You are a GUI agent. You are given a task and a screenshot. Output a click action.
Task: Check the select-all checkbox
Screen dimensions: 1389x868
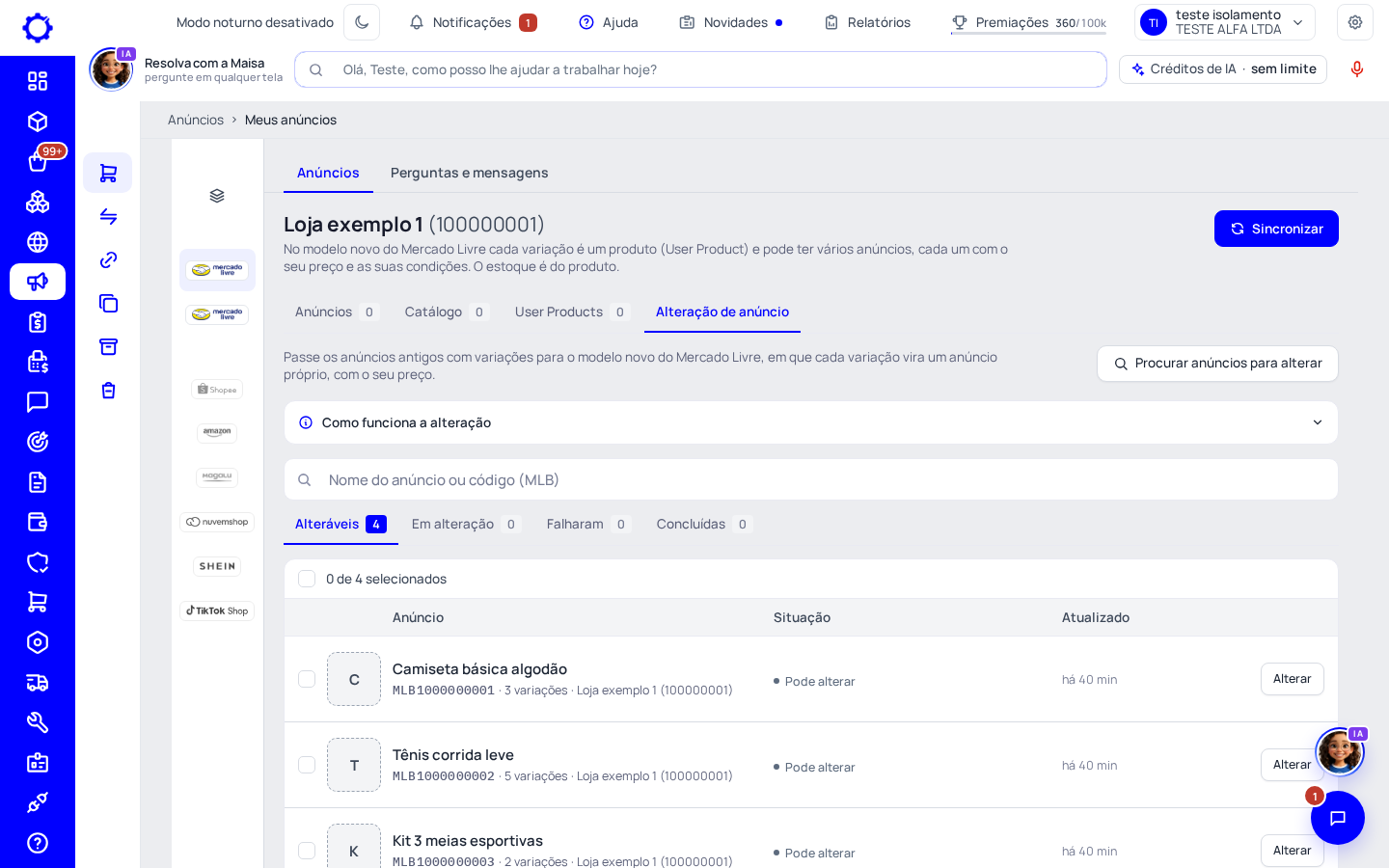coord(307,579)
